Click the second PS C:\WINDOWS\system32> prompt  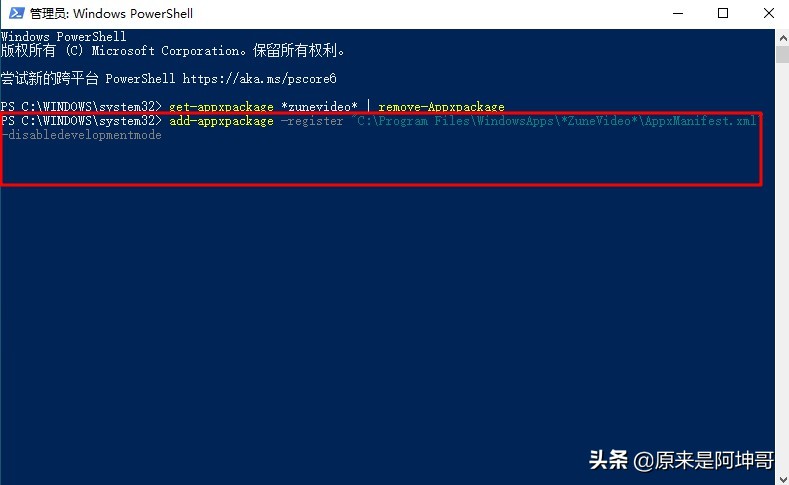click(x=82, y=121)
